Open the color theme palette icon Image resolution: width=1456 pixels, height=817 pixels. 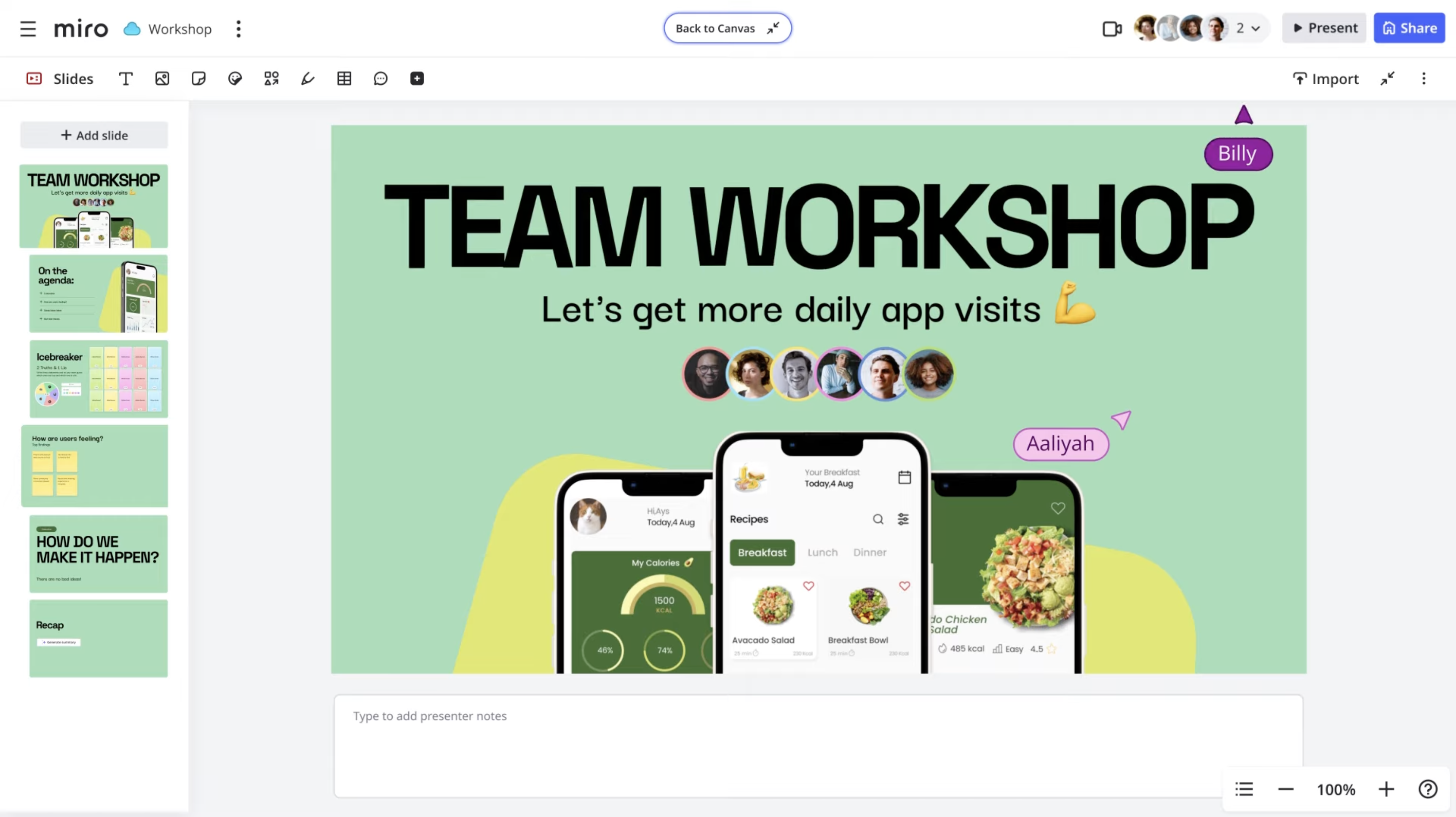235,78
